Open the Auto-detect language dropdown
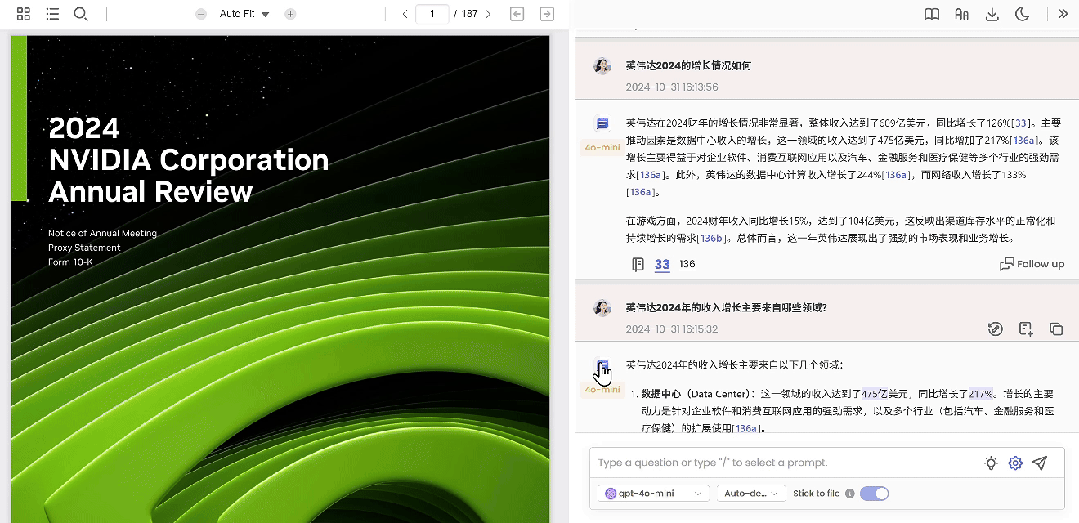 coord(751,493)
